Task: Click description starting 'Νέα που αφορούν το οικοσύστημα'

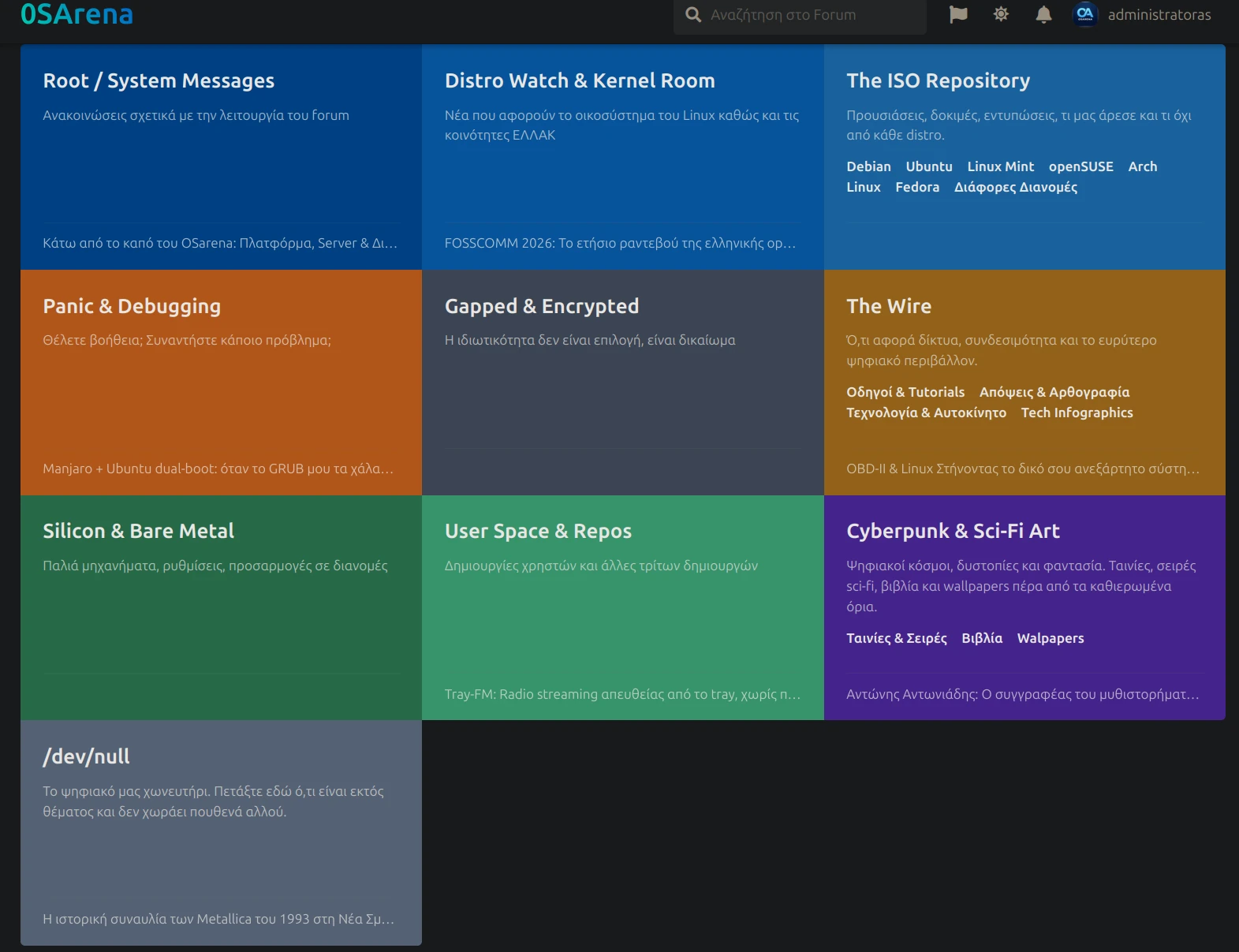Action: pos(621,125)
